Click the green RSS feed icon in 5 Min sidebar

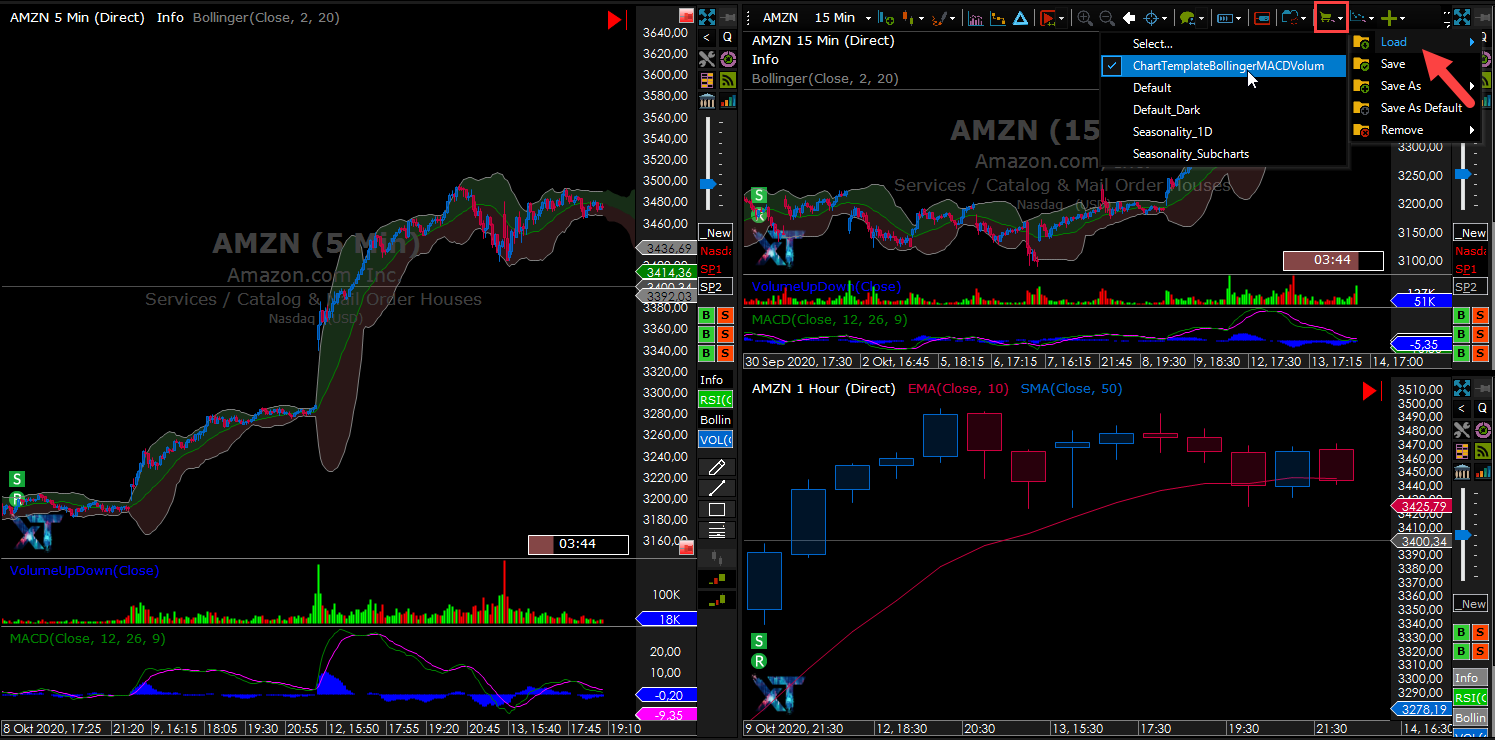coord(727,80)
